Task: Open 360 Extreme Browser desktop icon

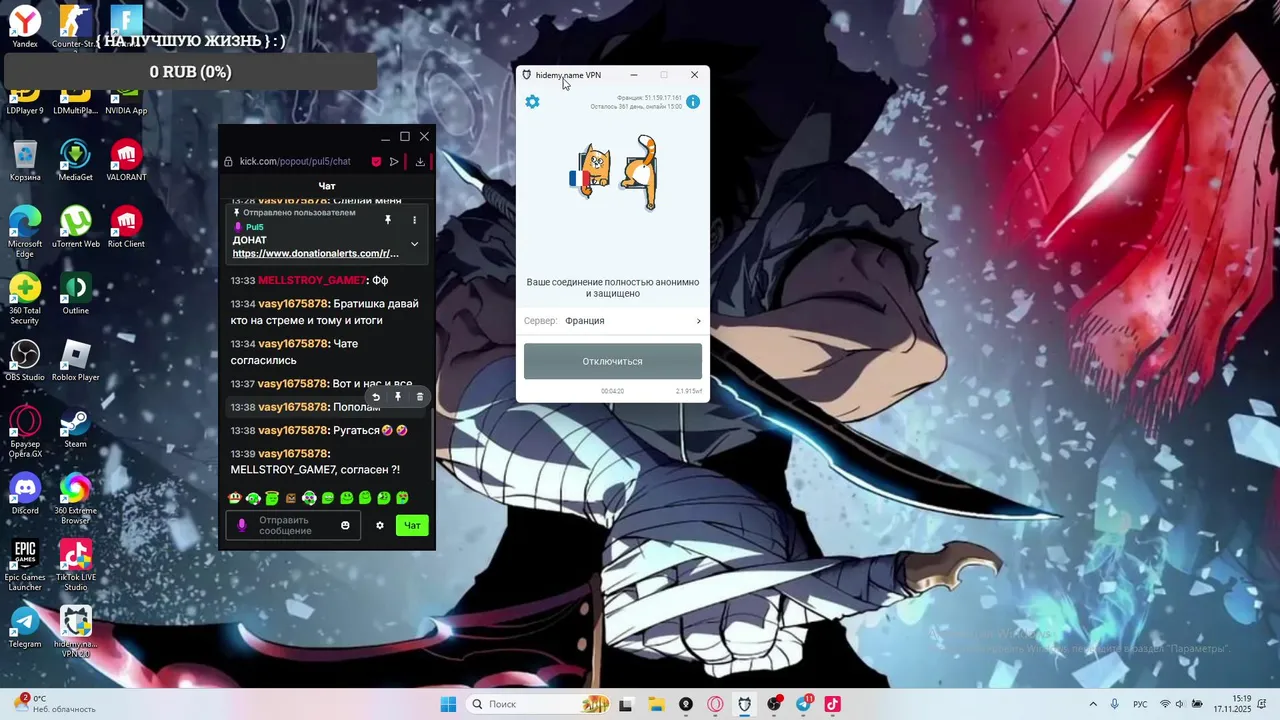Action: point(76,499)
